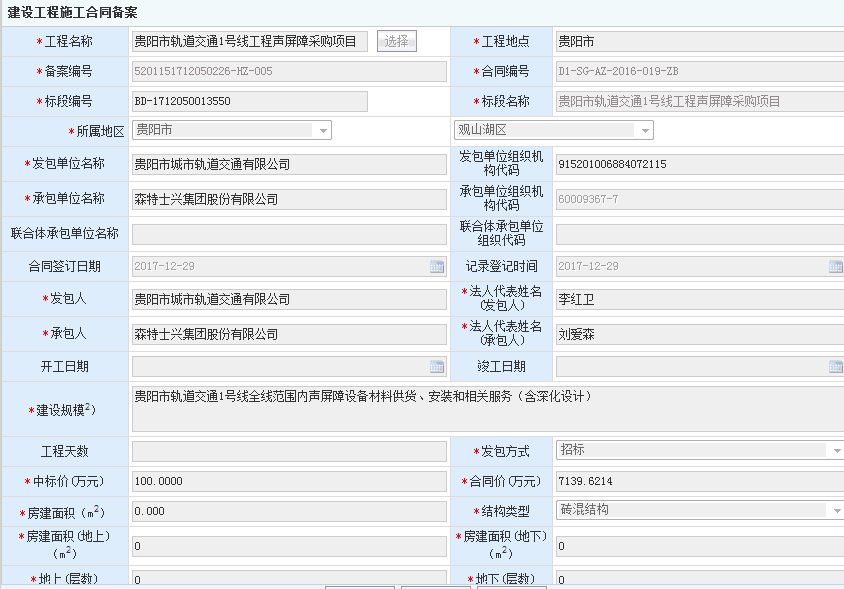This screenshot has height=589, width=844.
Task: Click the 工程名称 input field
Action: 250,41
